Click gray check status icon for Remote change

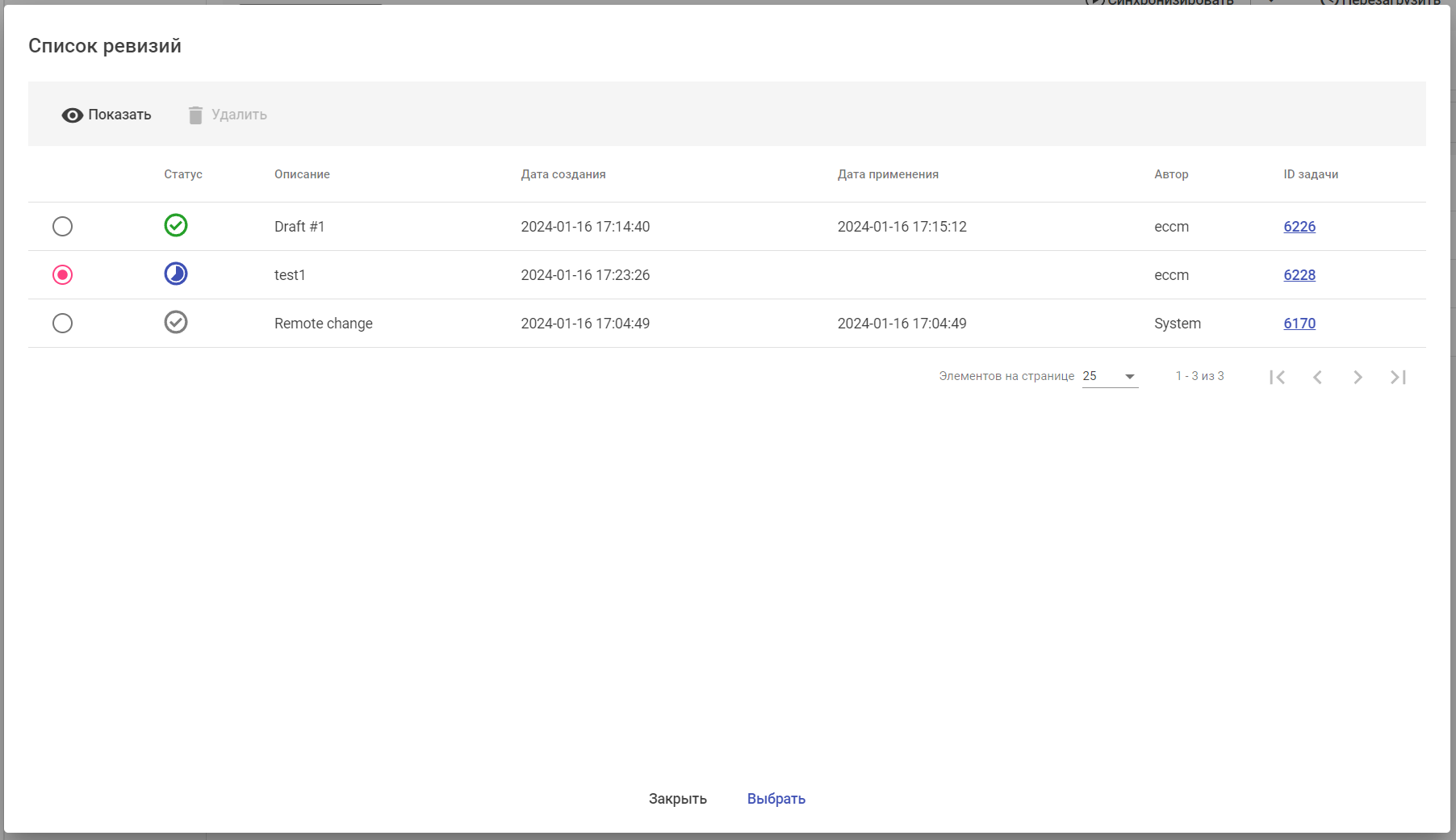point(176,322)
